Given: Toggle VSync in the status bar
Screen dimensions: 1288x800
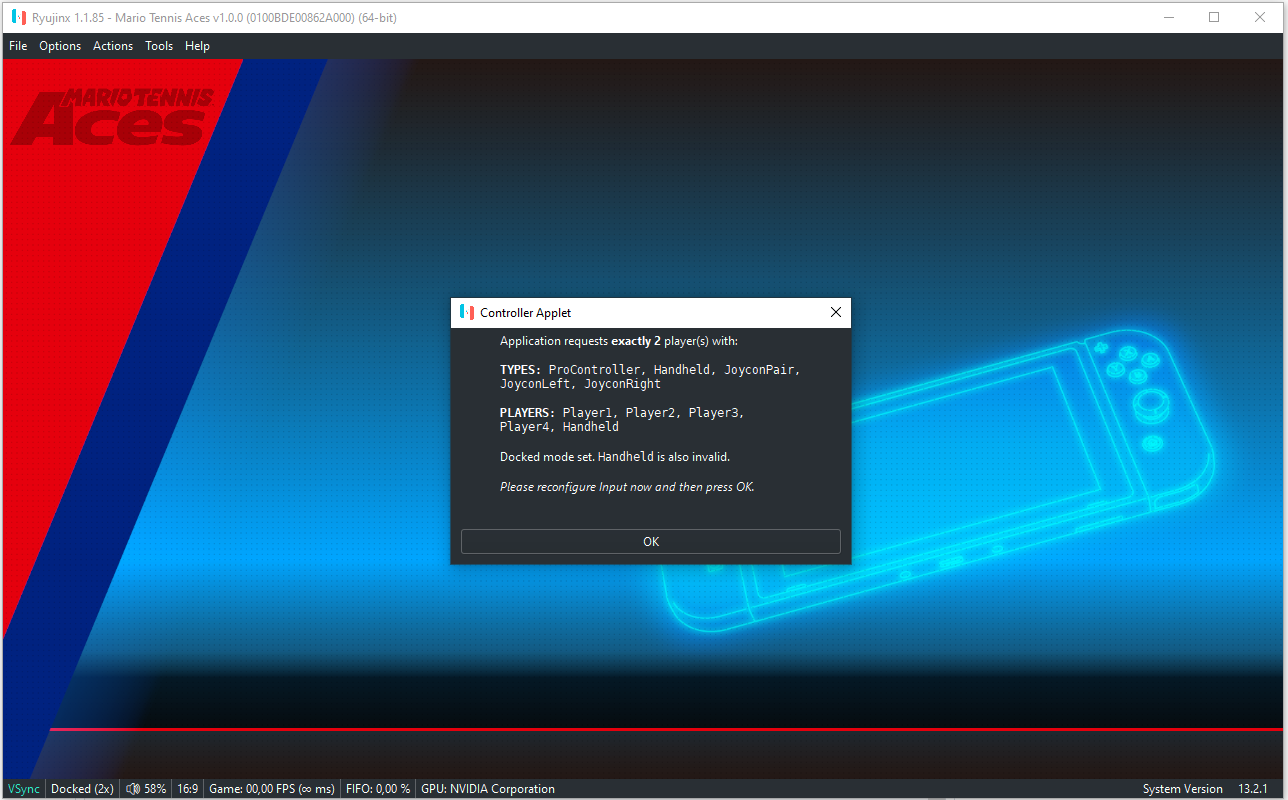Looking at the screenshot, I should coord(24,789).
